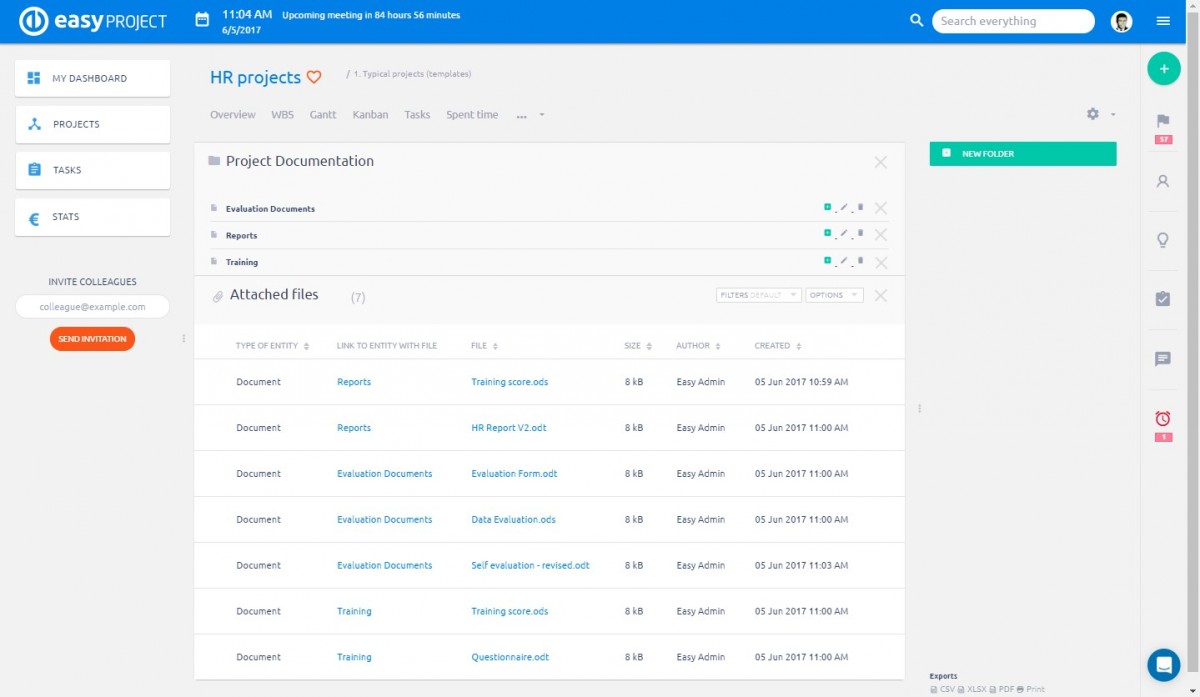Open notifications via the flag icon
This screenshot has height=697, width=1200.
click(1162, 122)
